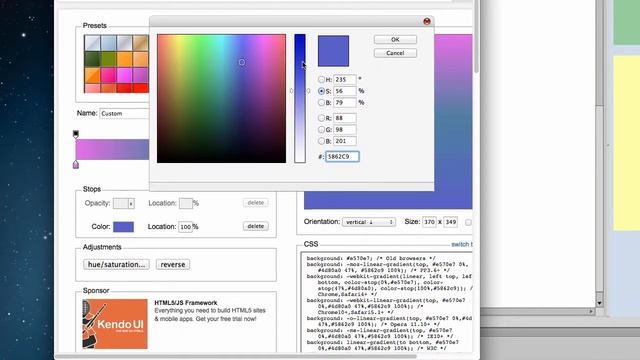Click the current color preview swatch
Screen dimensions: 640x360
click(x=333, y=51)
